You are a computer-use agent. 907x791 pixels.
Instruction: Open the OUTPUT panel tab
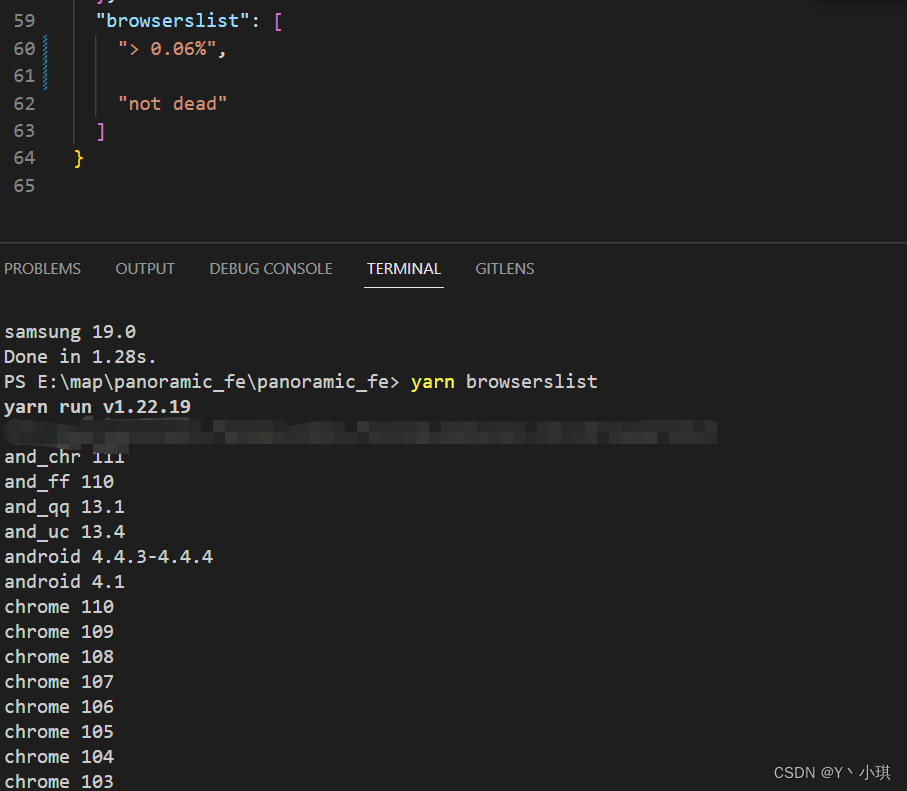(x=144, y=268)
